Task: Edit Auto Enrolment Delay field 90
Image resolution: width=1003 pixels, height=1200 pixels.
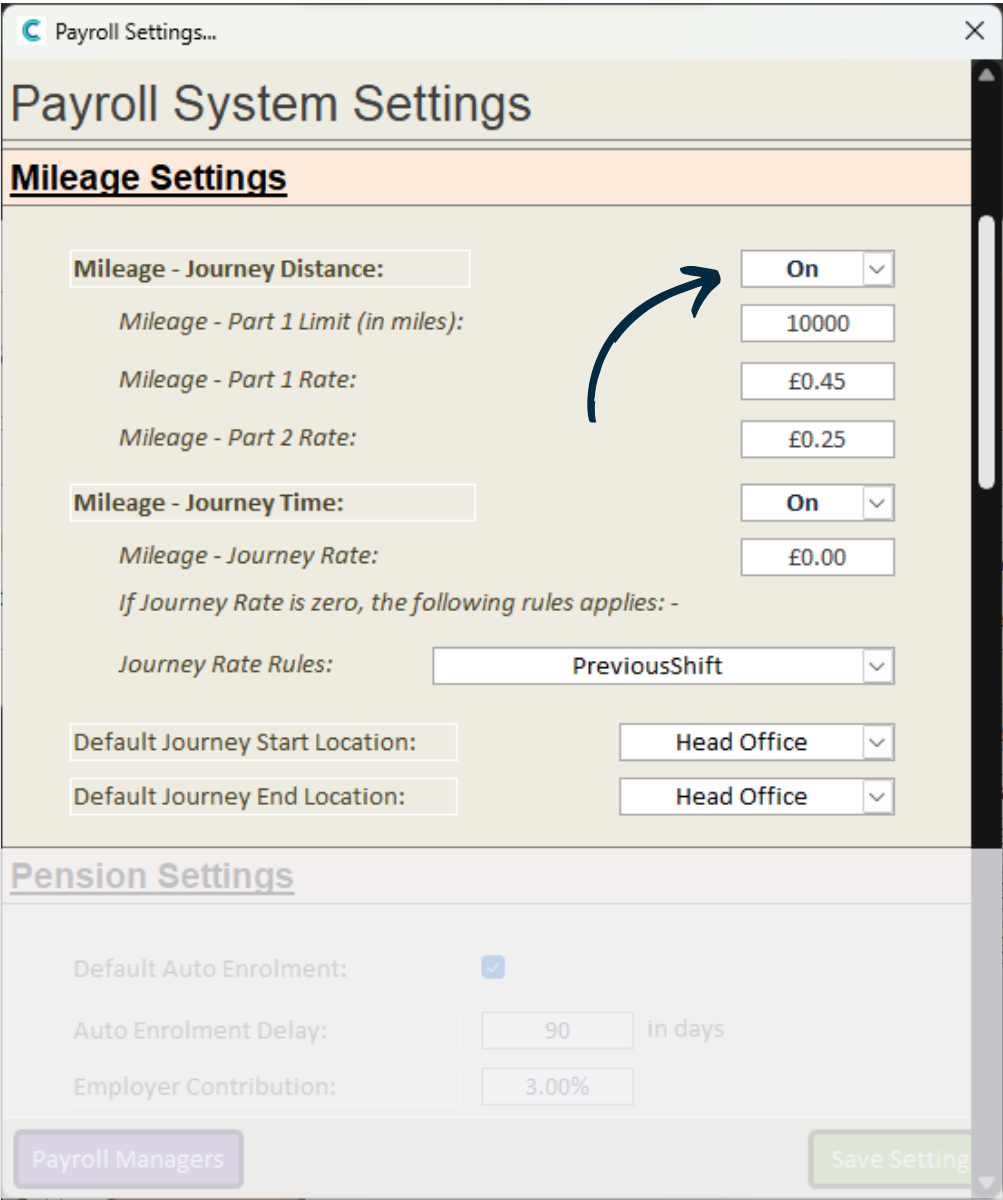Action: click(x=557, y=1030)
